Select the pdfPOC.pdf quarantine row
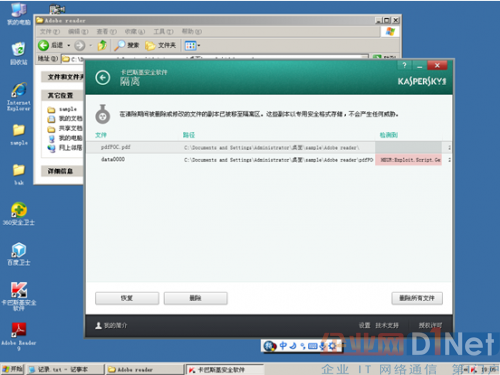 [x=268, y=147]
